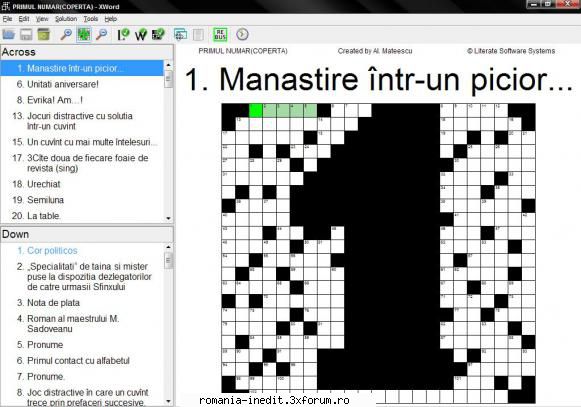The height and width of the screenshot is (407, 581).
Task: Select Across clue 20 'La table'
Action: click(82, 215)
